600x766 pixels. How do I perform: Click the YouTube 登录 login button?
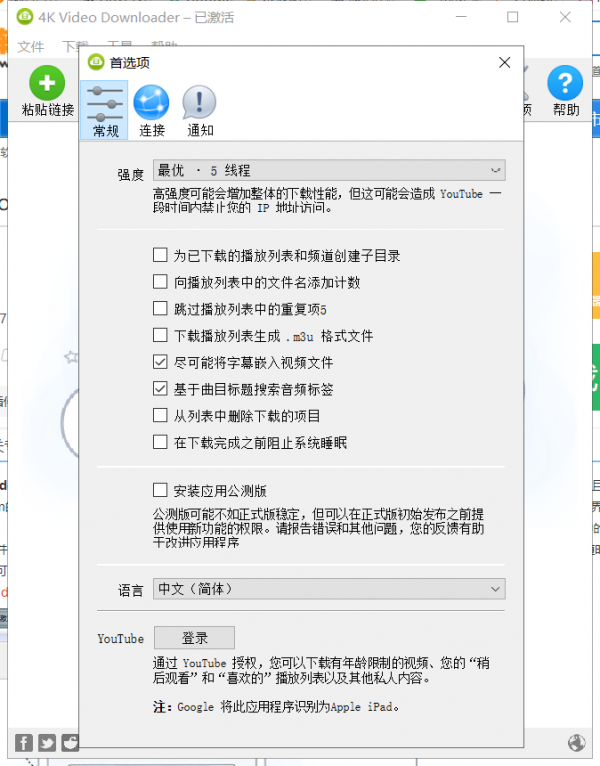(194, 638)
